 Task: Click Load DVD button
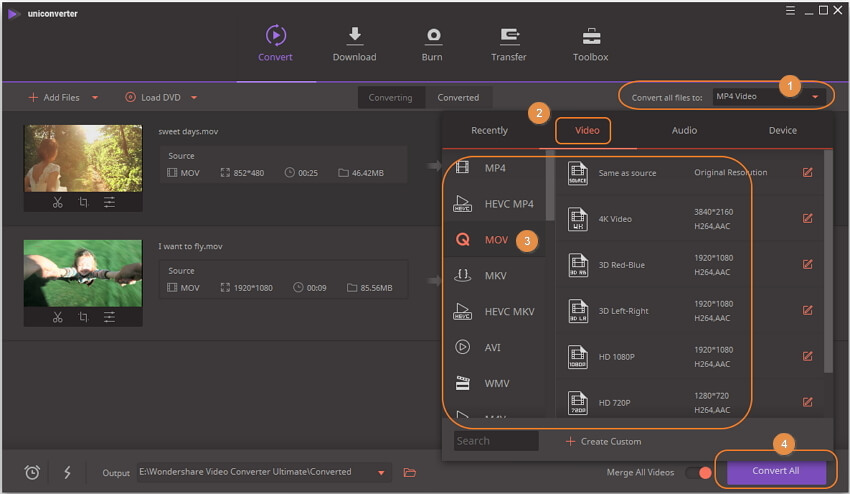[153, 98]
